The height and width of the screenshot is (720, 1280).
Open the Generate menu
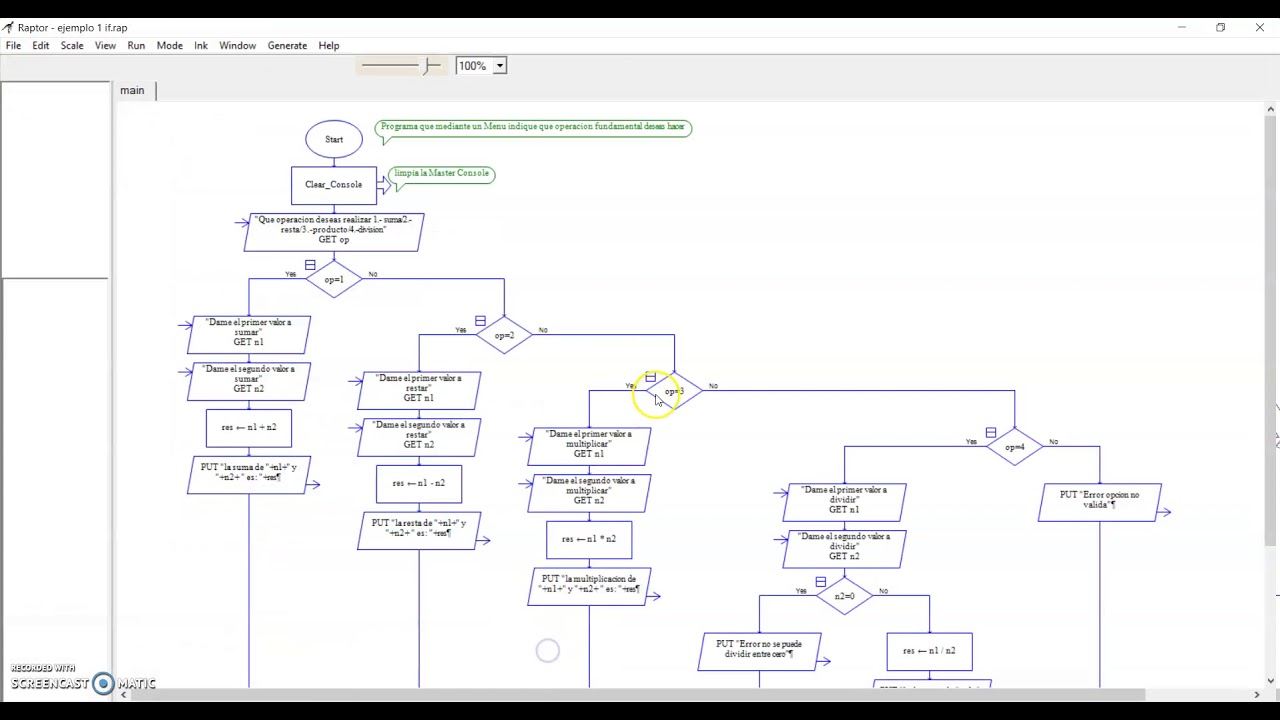tap(287, 45)
